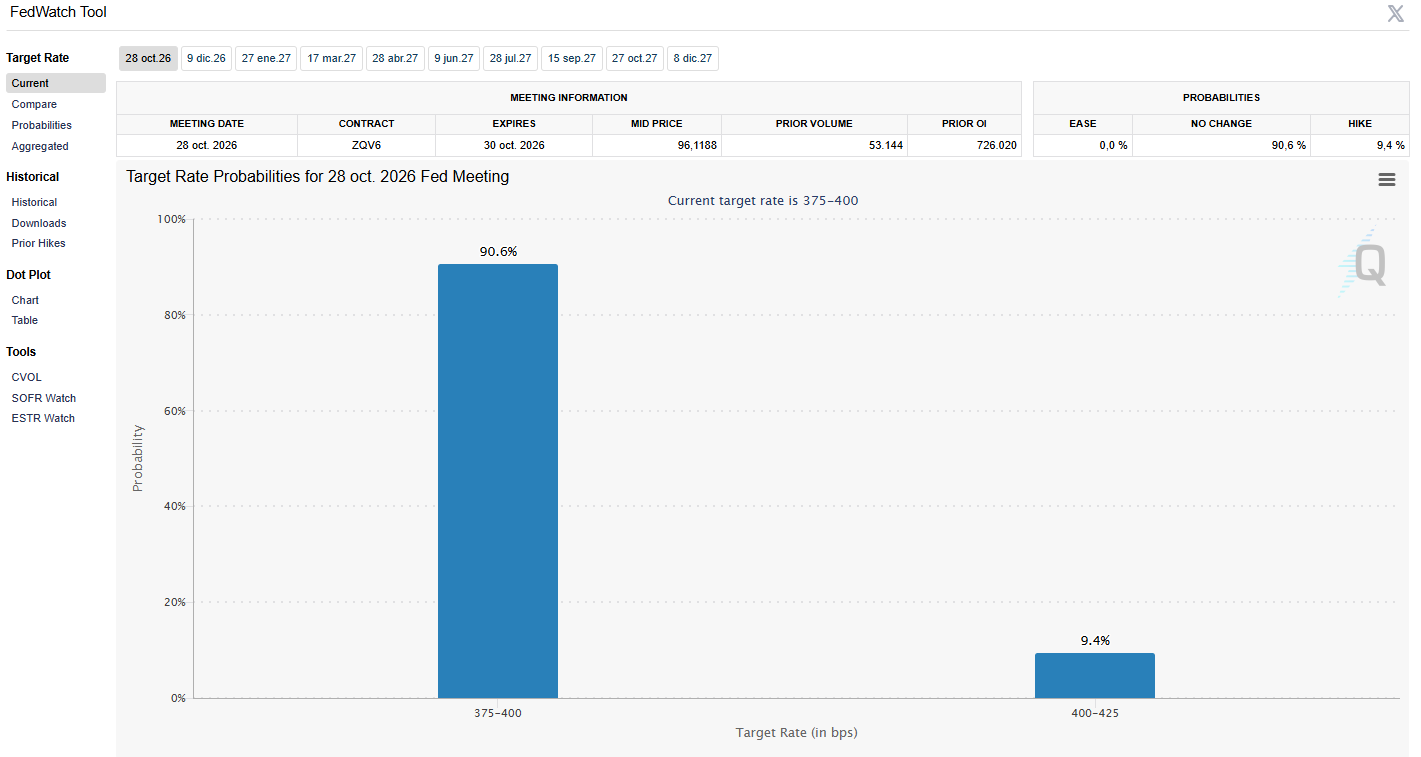Switch to the 27 ene.27 meeting
This screenshot has height=757, width=1421.
(266, 58)
